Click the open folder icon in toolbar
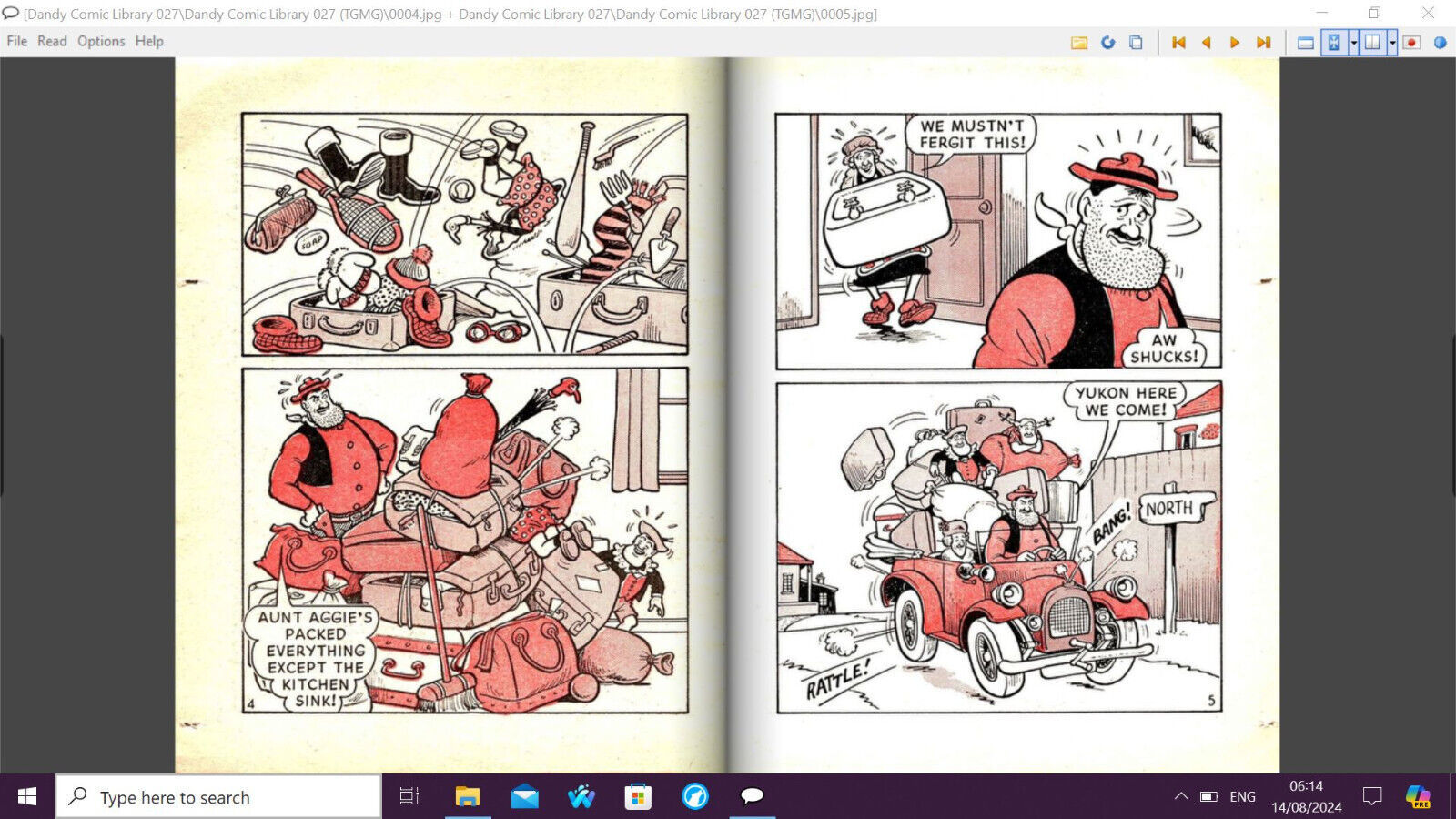This screenshot has height=819, width=1456. [1079, 43]
